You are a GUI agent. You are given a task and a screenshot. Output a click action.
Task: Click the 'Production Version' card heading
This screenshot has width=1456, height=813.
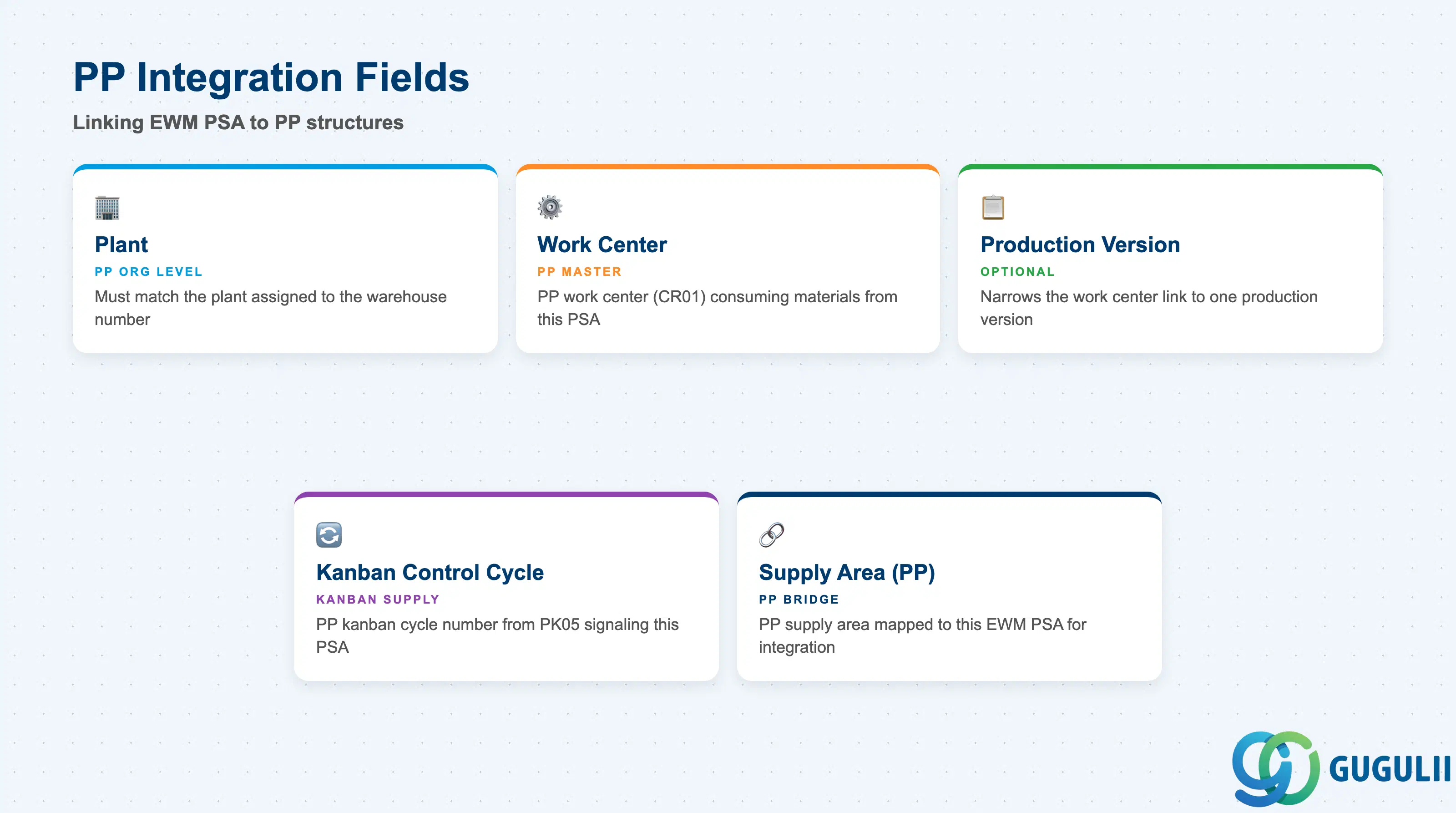pyautogui.click(x=1080, y=244)
